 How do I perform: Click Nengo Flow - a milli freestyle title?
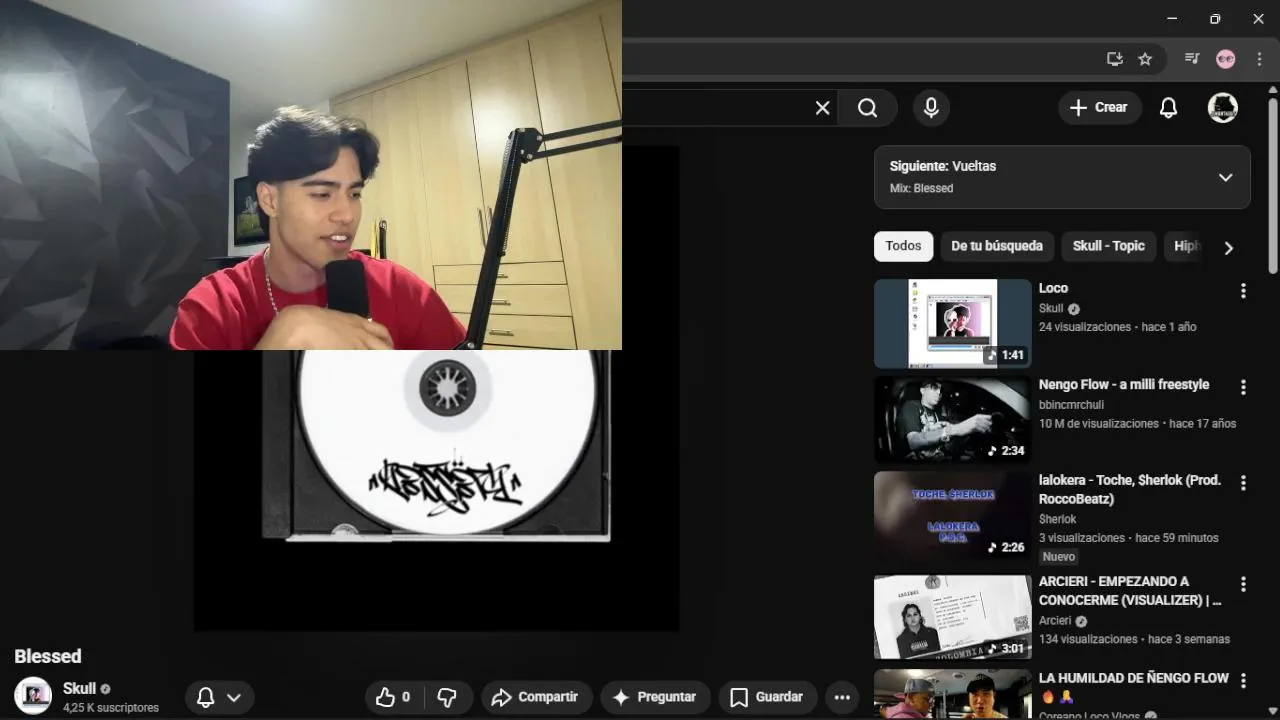coord(1124,384)
